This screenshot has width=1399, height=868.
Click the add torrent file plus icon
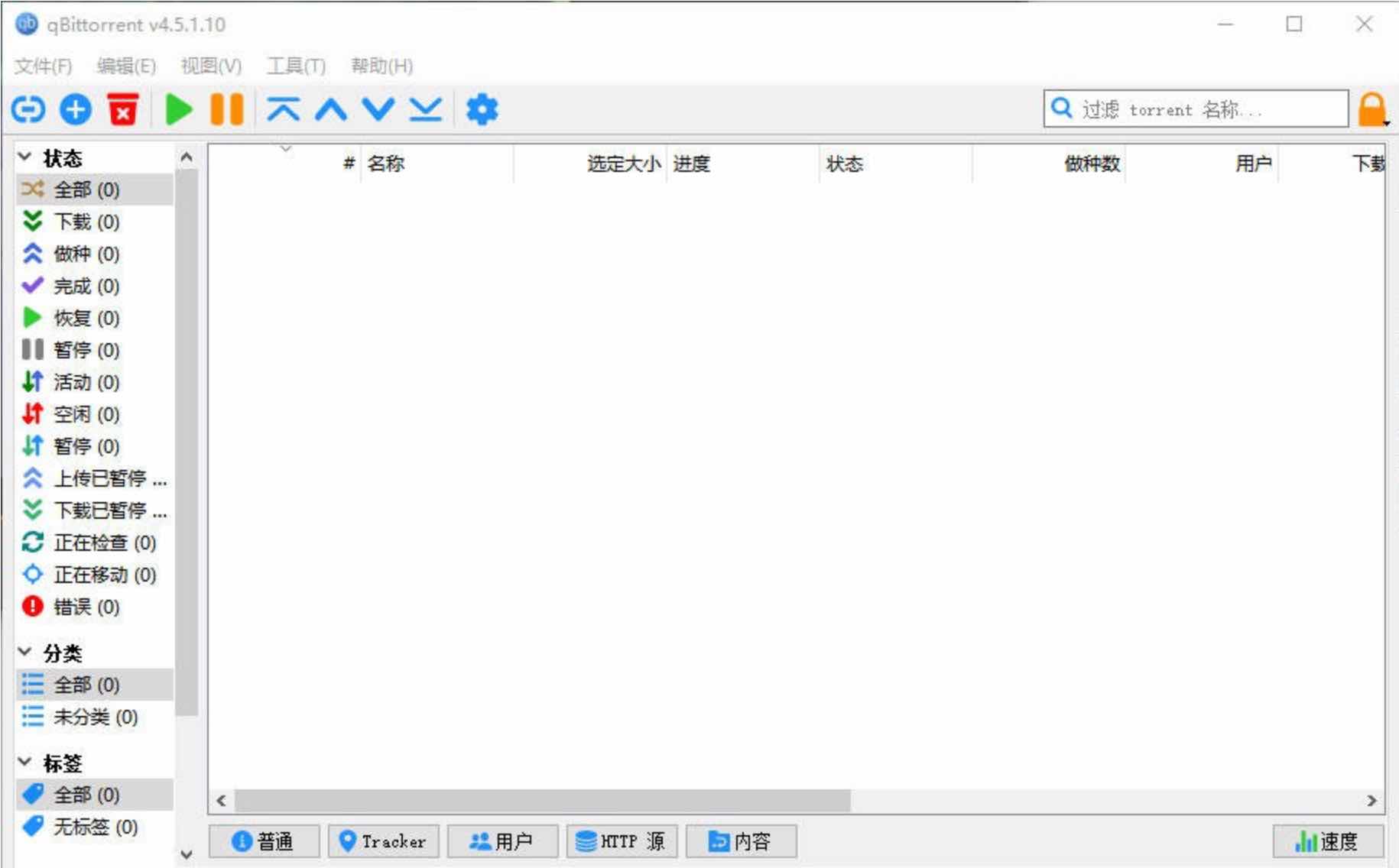75,110
